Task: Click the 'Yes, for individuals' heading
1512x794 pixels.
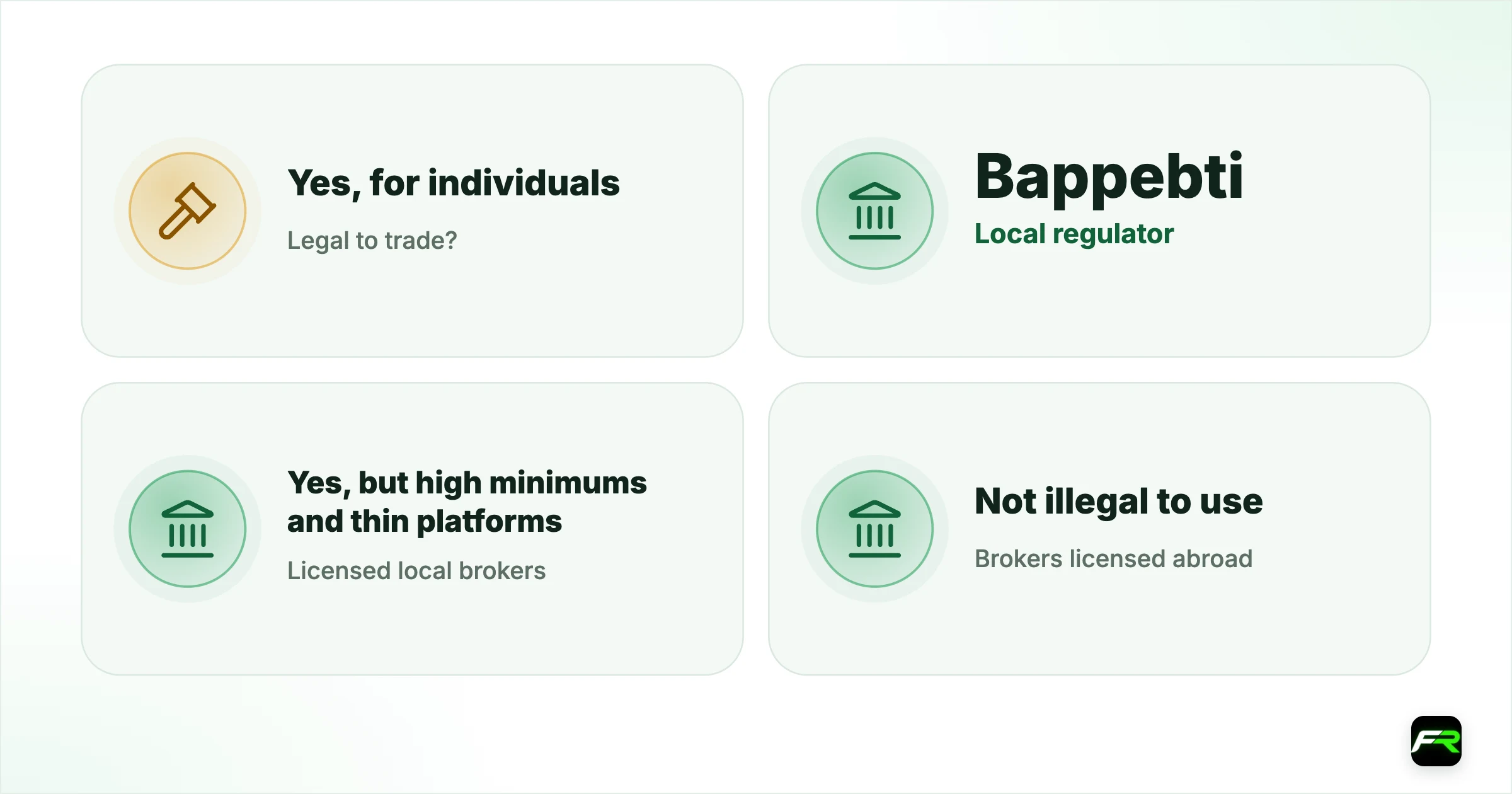Action: pyautogui.click(x=454, y=183)
